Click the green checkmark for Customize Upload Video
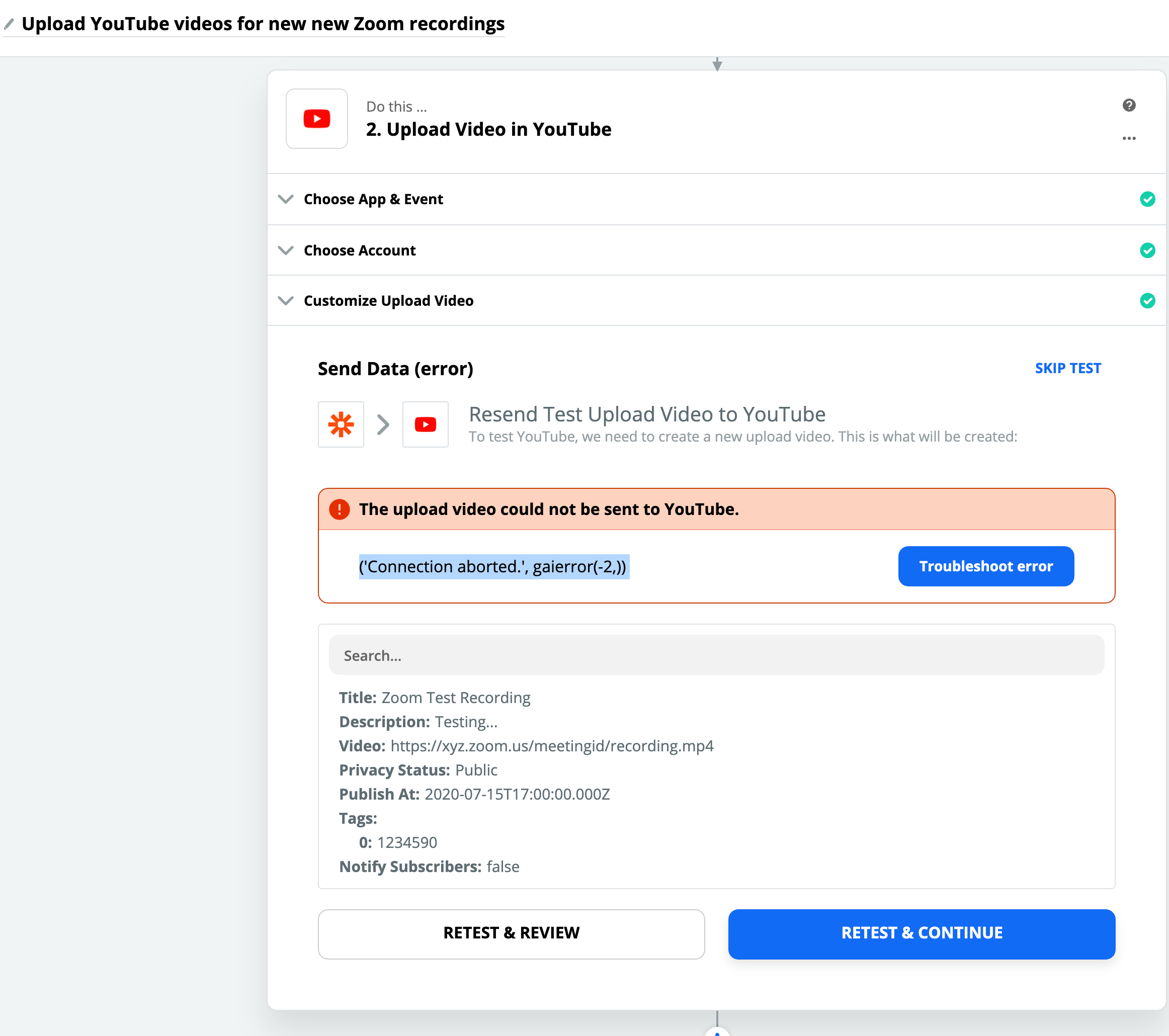The height and width of the screenshot is (1036, 1169). [x=1147, y=301]
